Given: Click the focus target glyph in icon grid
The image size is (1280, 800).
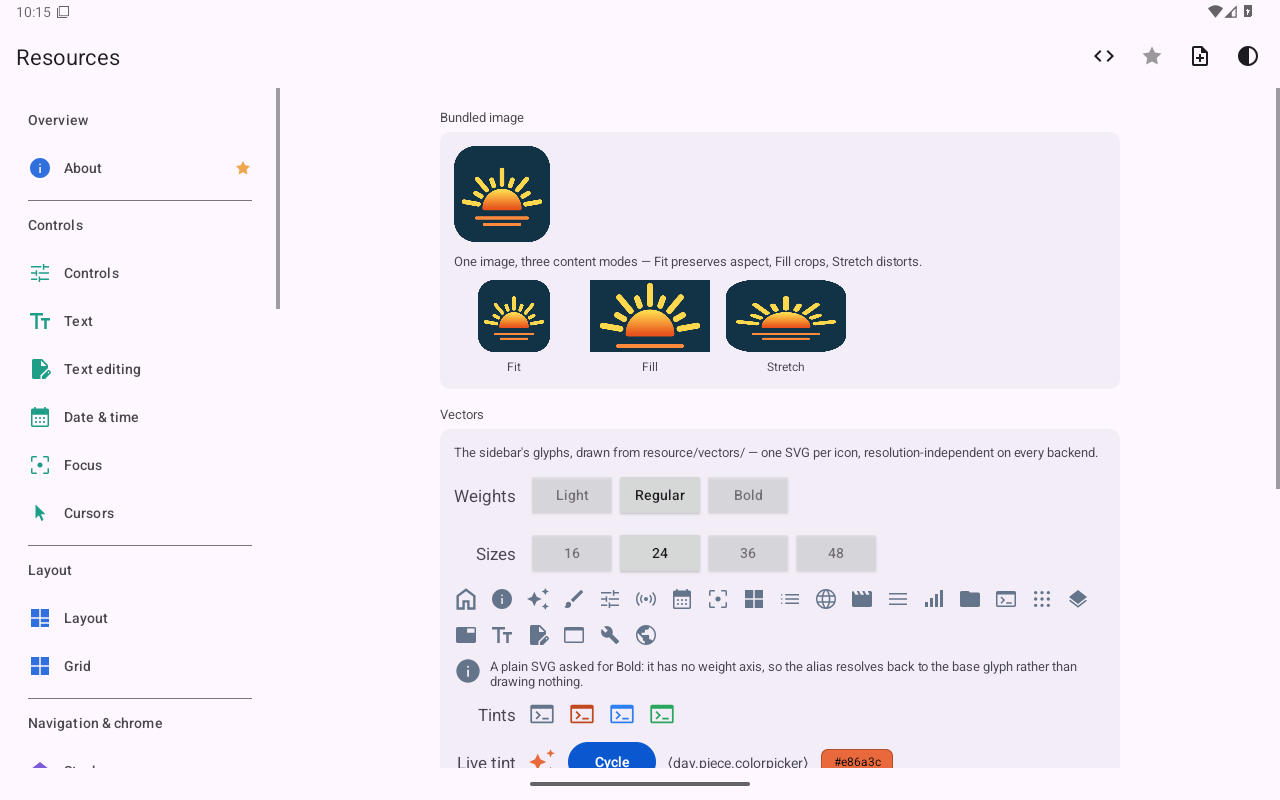Looking at the screenshot, I should click(x=718, y=599).
